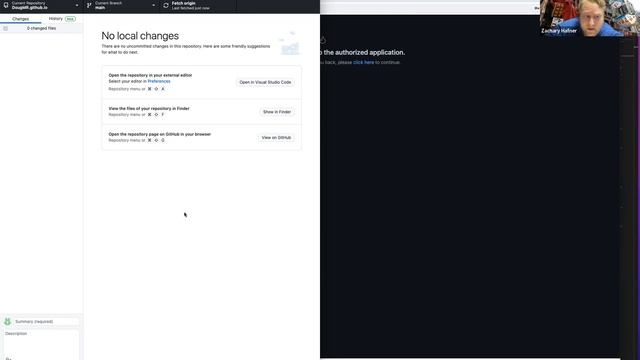The image size is (640, 360).
Task: Click 'Open the repository in your external editor' text
Action: [x=150, y=75]
